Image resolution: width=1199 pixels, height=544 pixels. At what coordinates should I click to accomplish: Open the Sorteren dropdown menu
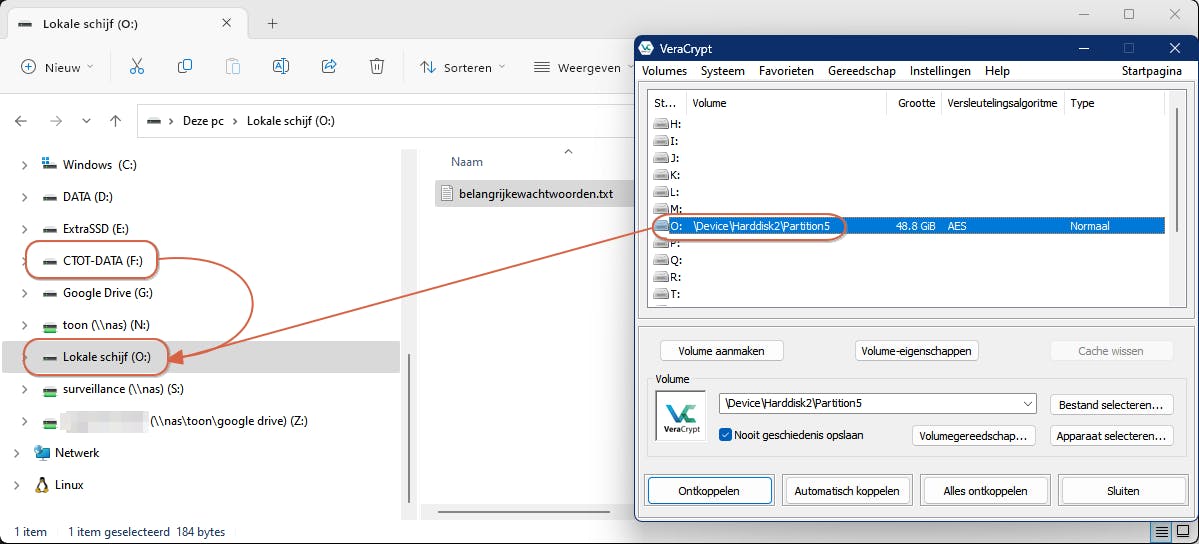(x=463, y=67)
